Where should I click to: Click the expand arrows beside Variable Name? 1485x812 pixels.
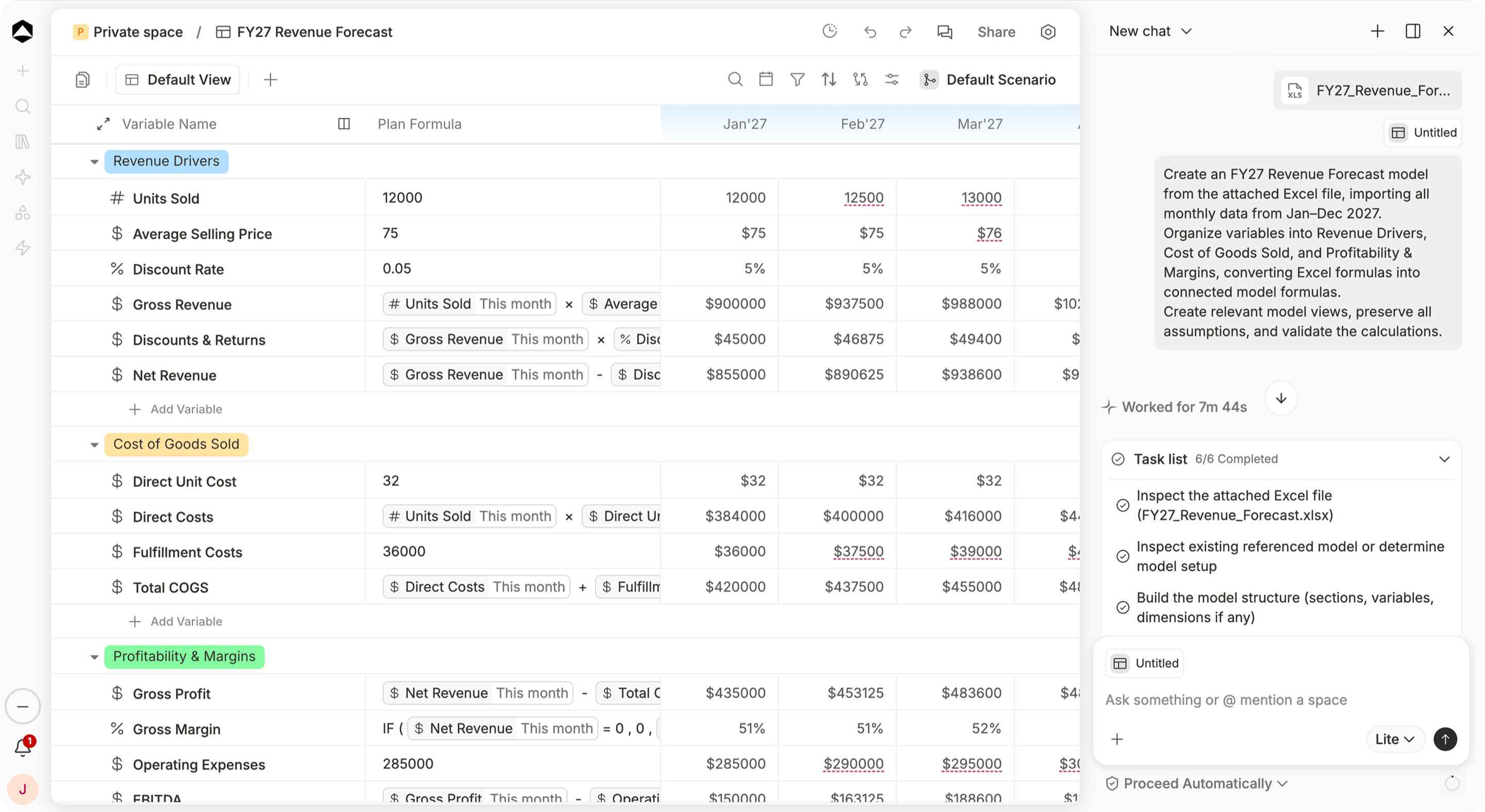point(103,124)
